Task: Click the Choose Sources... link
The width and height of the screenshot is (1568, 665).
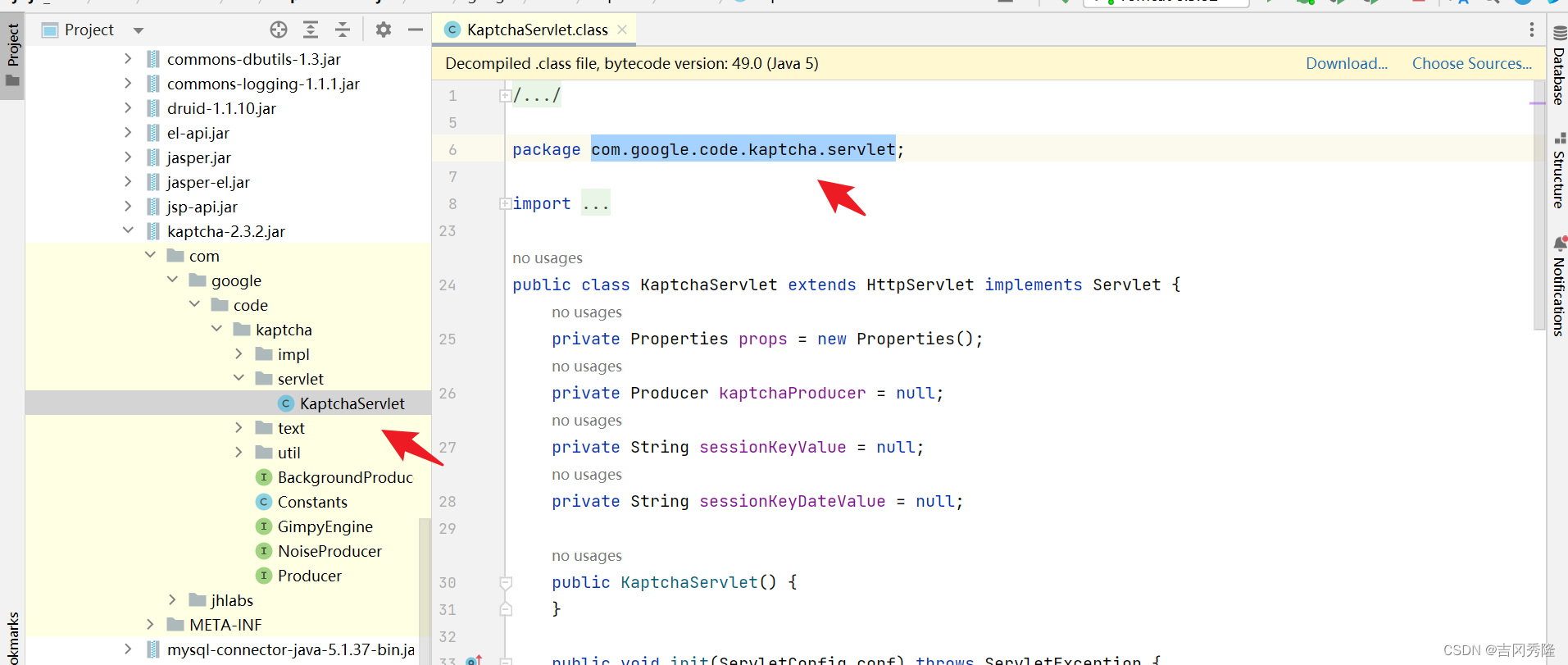Action: pyautogui.click(x=1471, y=63)
